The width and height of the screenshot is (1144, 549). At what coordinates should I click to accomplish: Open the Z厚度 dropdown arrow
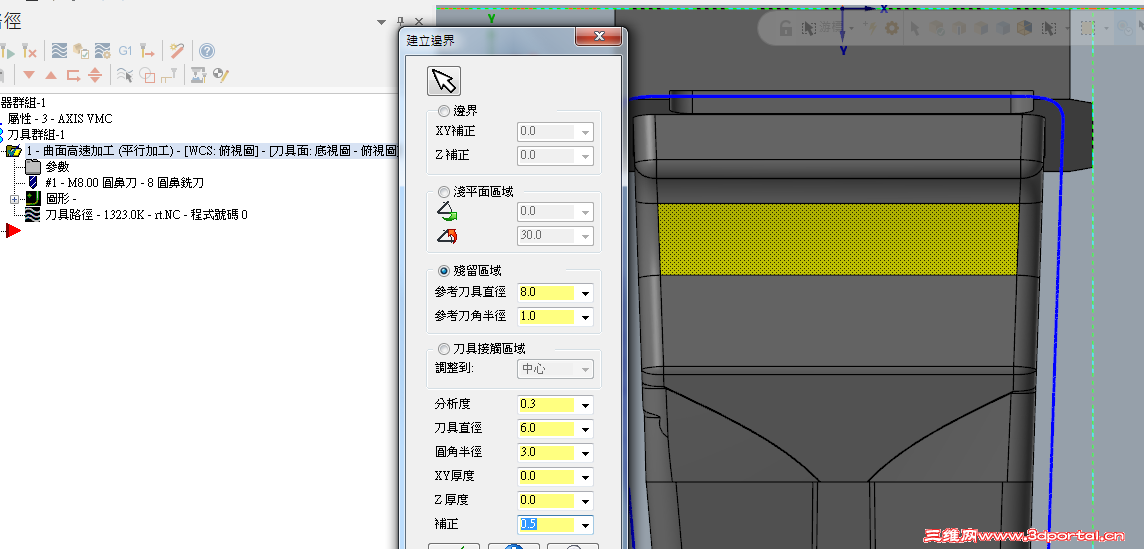(585, 502)
